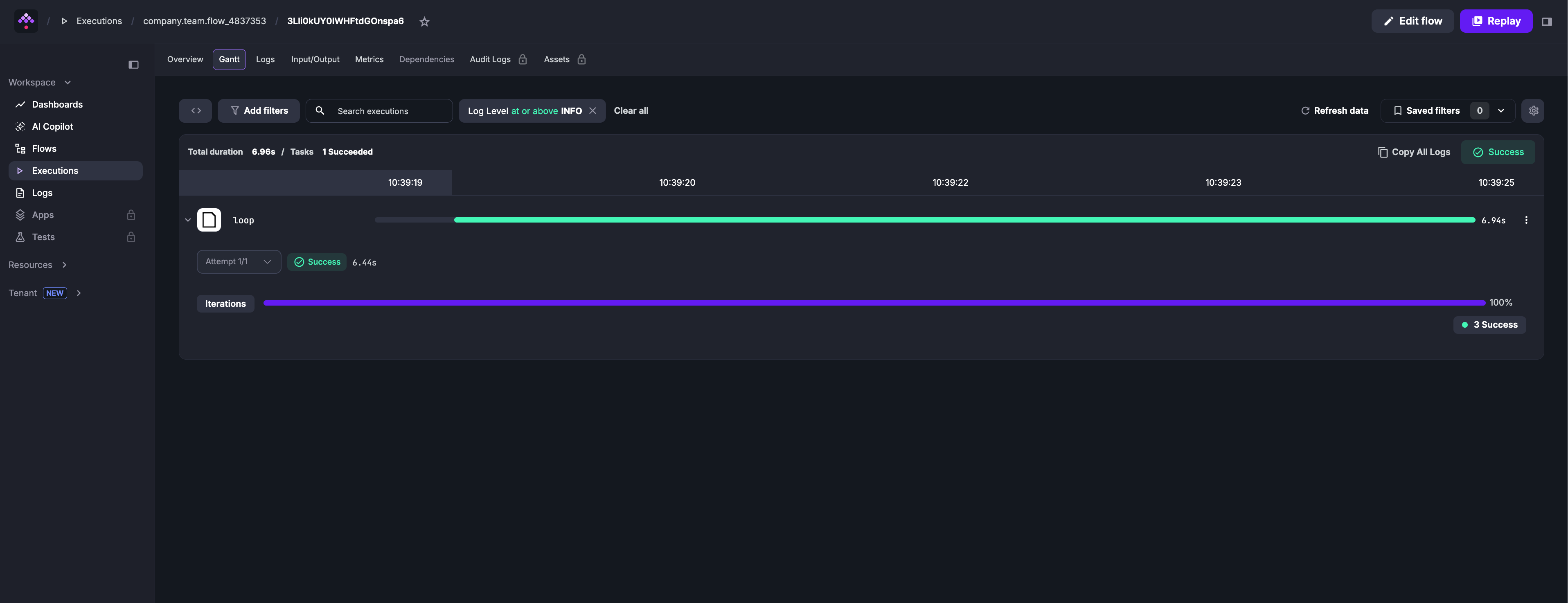Open the Saved filters dropdown arrow
The width and height of the screenshot is (1568, 603).
(x=1501, y=111)
